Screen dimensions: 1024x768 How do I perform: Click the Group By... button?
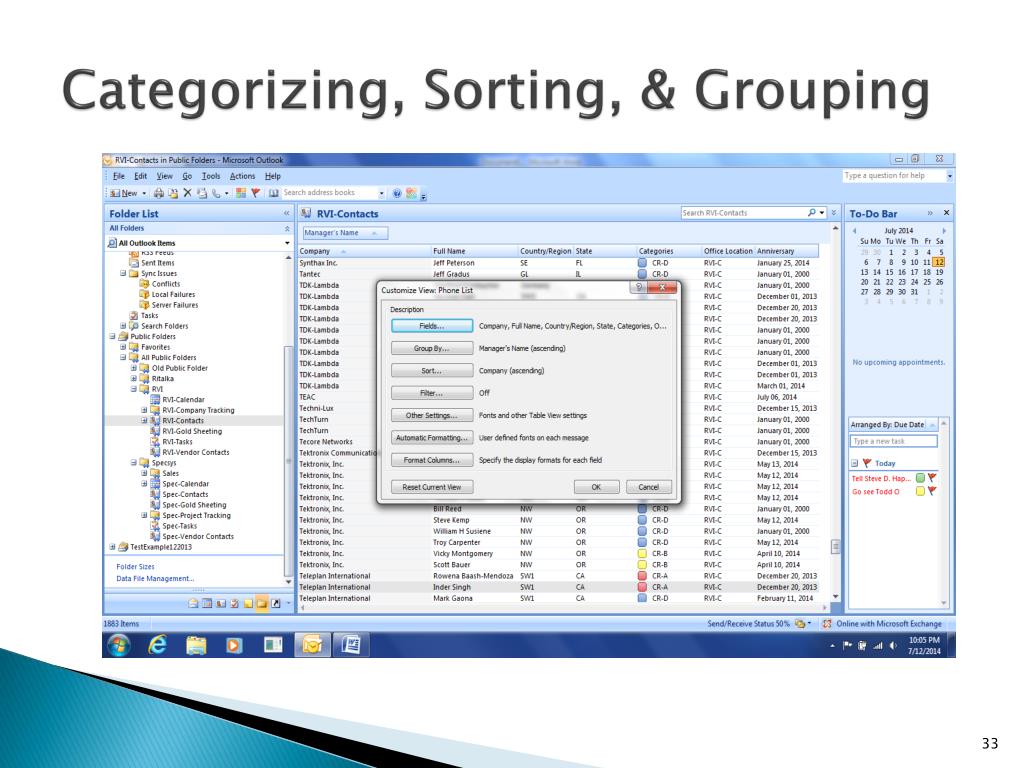coord(432,348)
